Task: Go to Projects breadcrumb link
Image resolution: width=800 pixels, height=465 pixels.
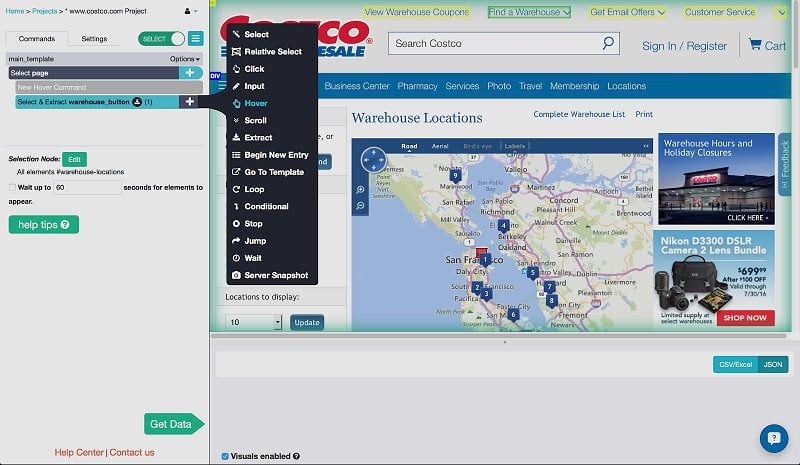Action: [x=44, y=11]
